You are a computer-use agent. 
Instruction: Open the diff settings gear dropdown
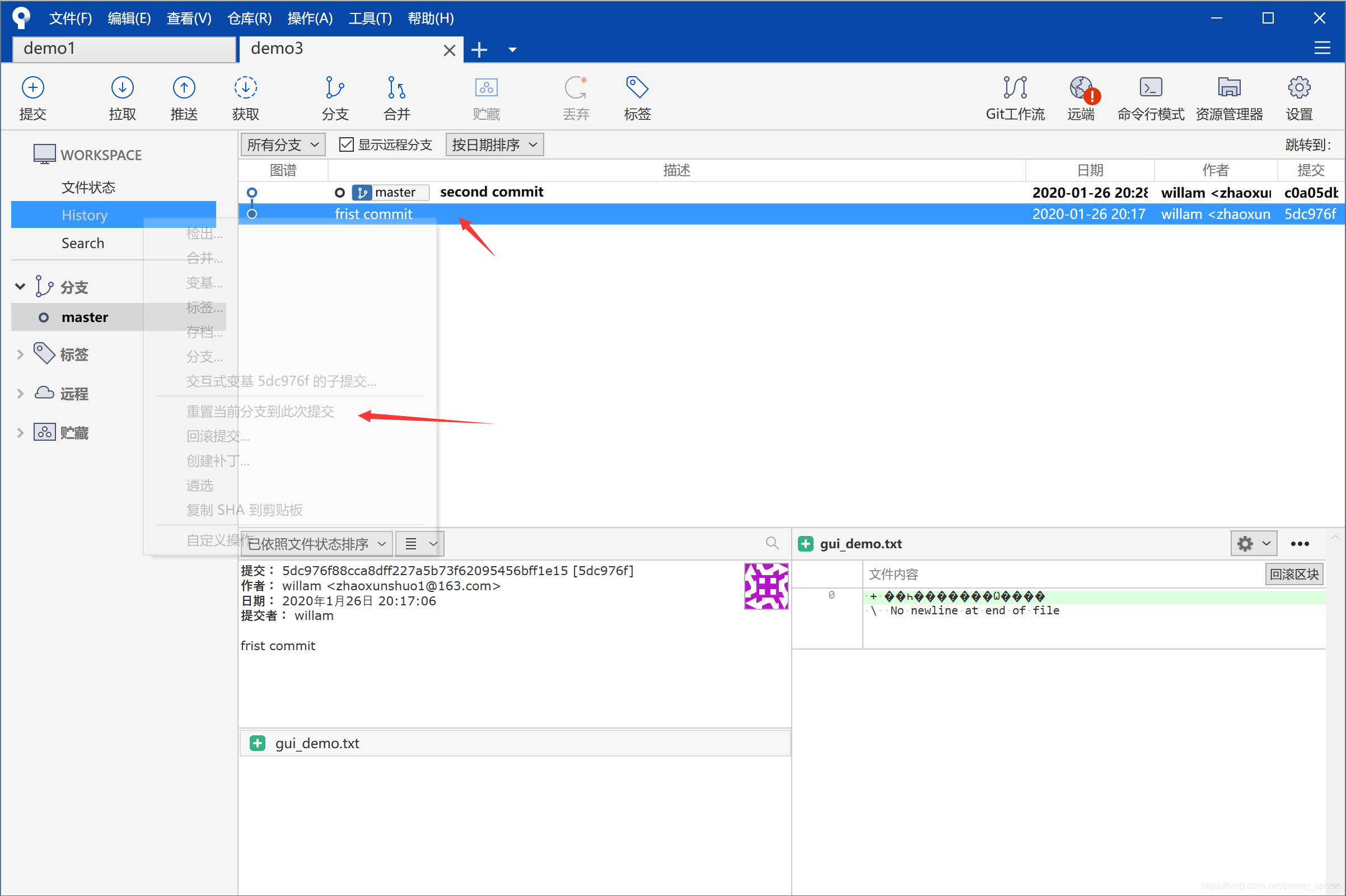(1253, 543)
